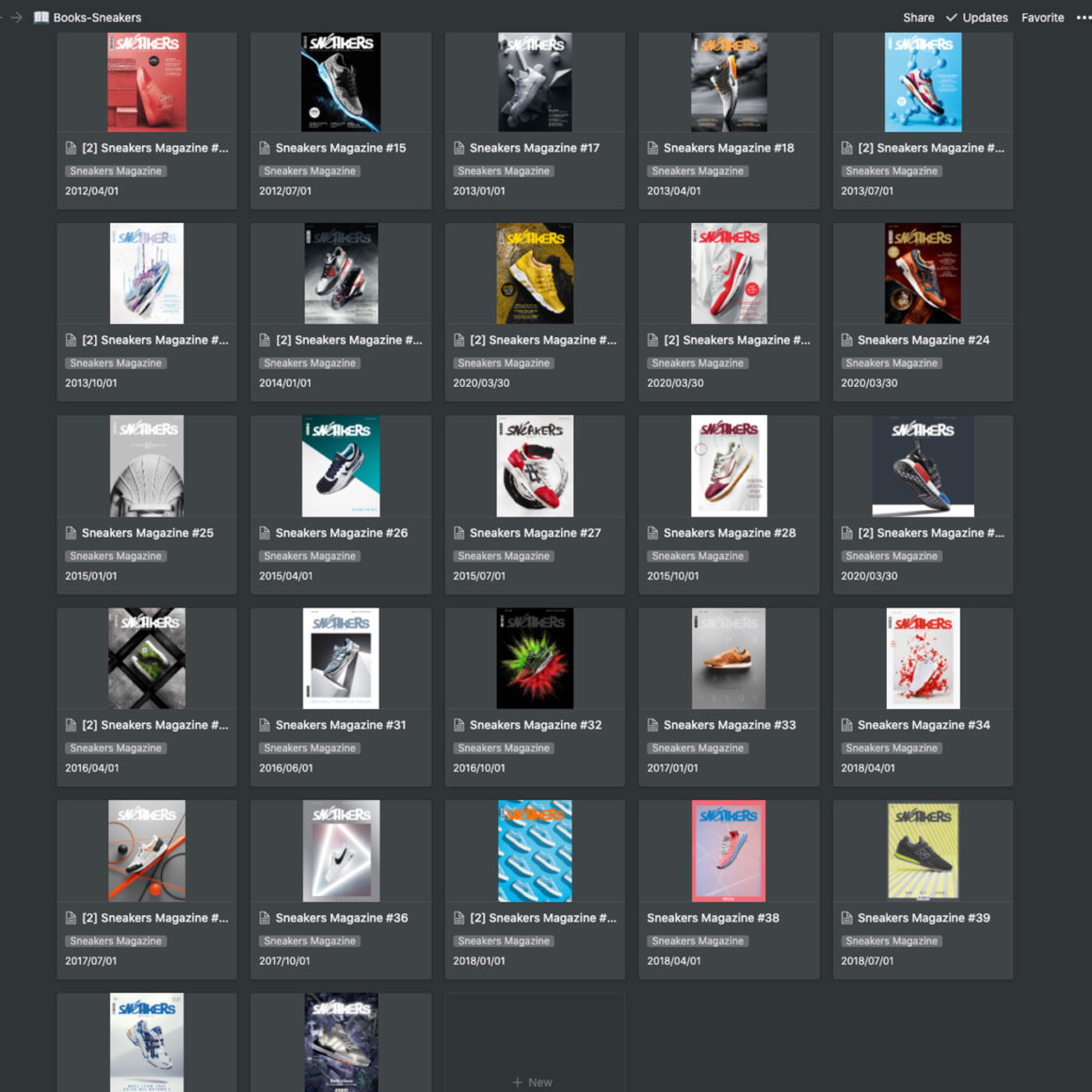Screen dimensions: 1092x1092
Task: Open the Sneakers Magazine #32 cover thumbnail
Action: coord(535,659)
